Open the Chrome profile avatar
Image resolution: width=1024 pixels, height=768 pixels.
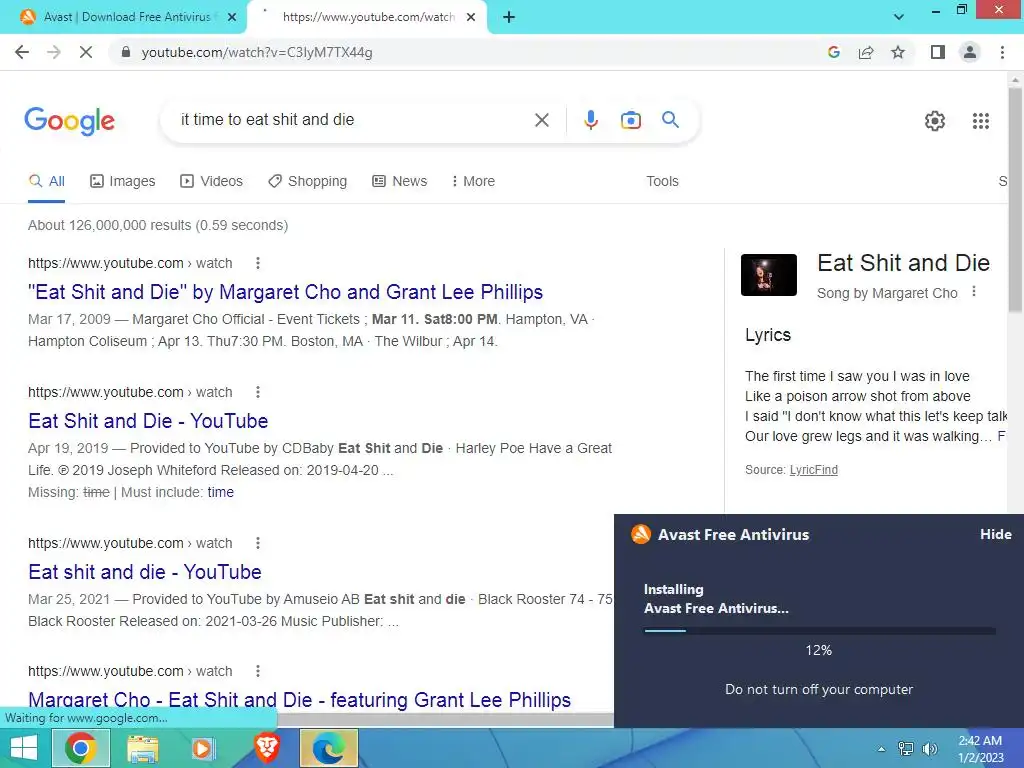click(970, 52)
